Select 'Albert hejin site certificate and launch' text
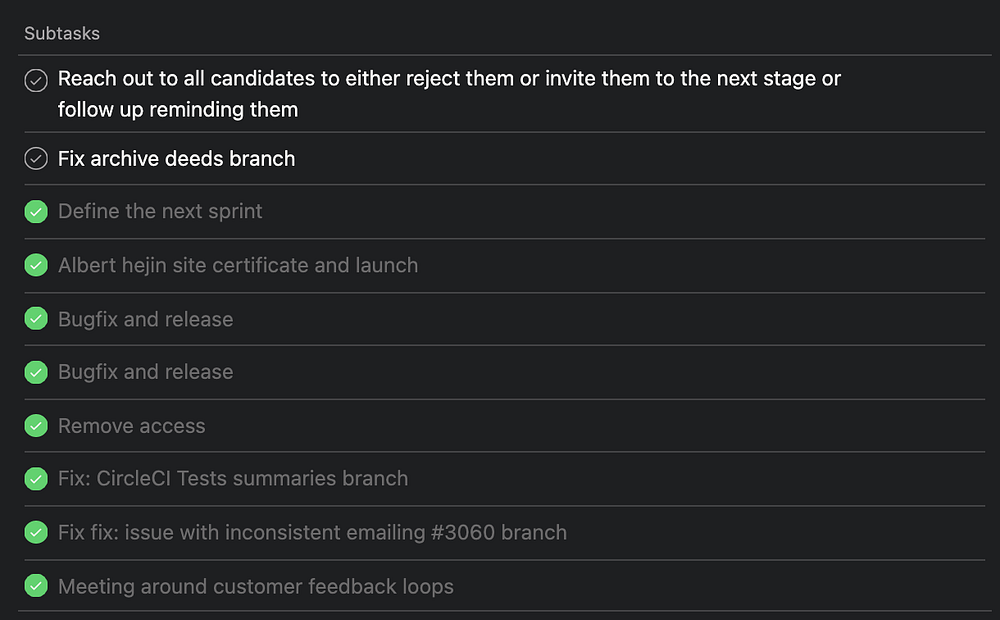Screen dimensions: 1000x620 click(238, 266)
